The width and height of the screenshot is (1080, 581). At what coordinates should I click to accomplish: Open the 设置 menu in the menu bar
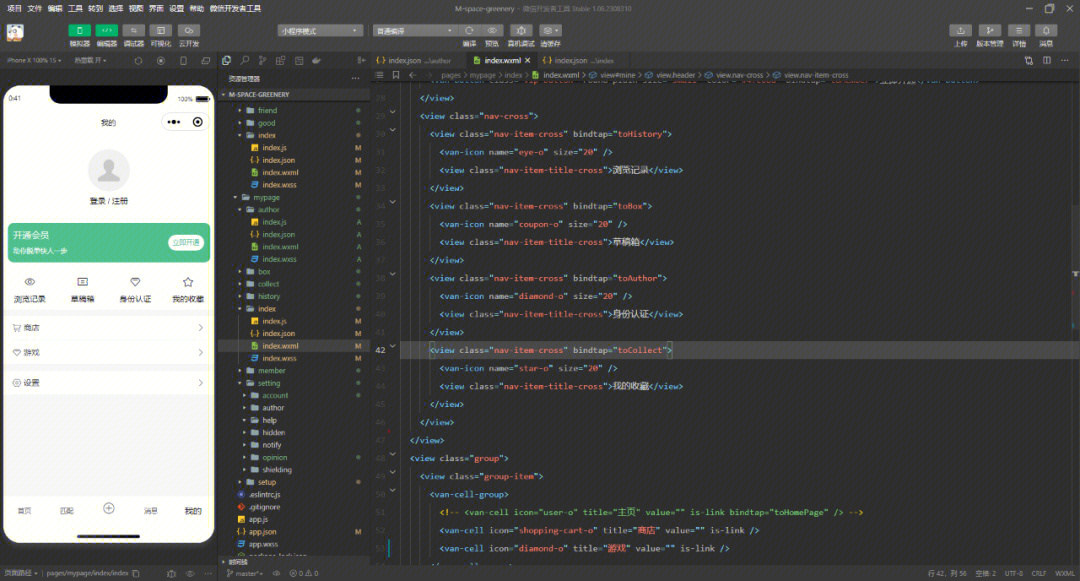pyautogui.click(x=176, y=8)
